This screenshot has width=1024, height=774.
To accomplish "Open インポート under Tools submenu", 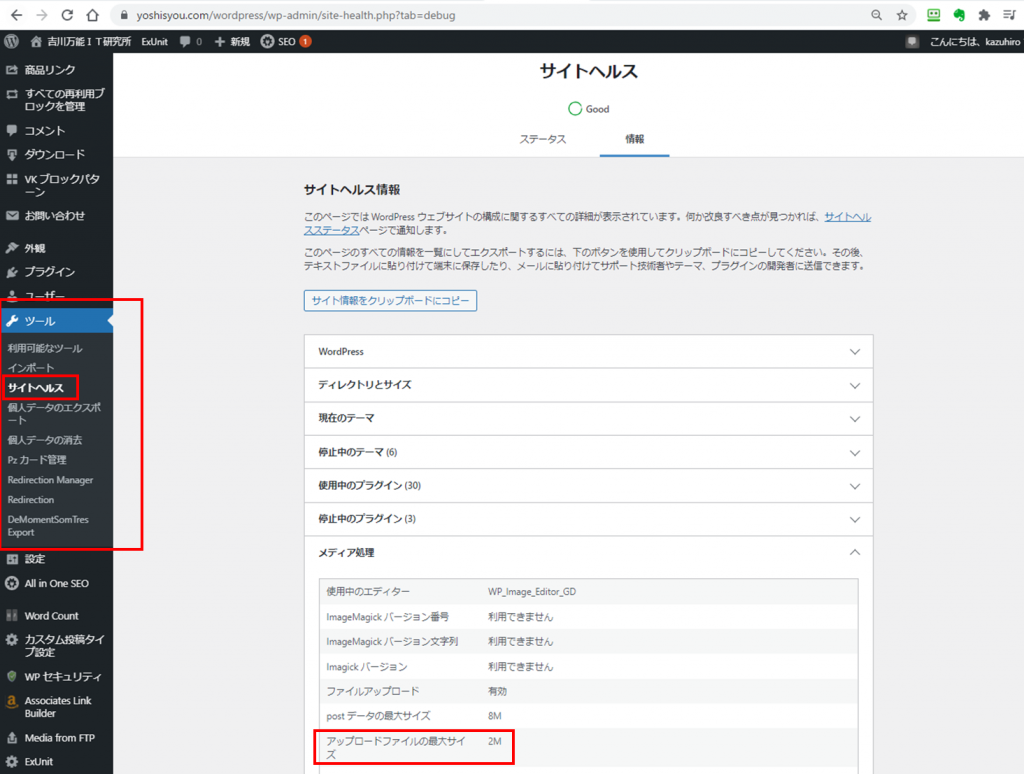I will (31, 368).
